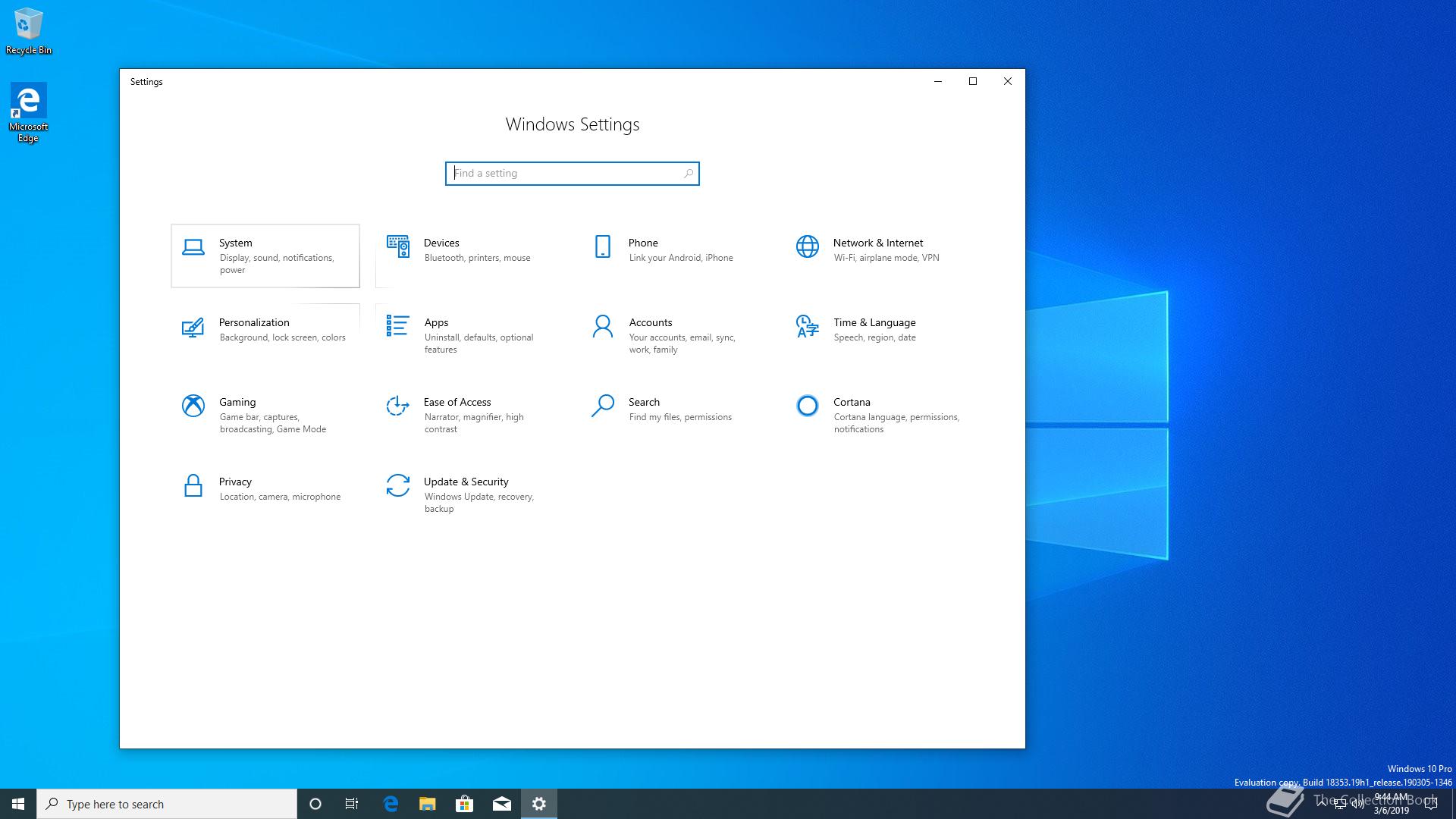Select the Search category magnifier icon

(x=603, y=406)
